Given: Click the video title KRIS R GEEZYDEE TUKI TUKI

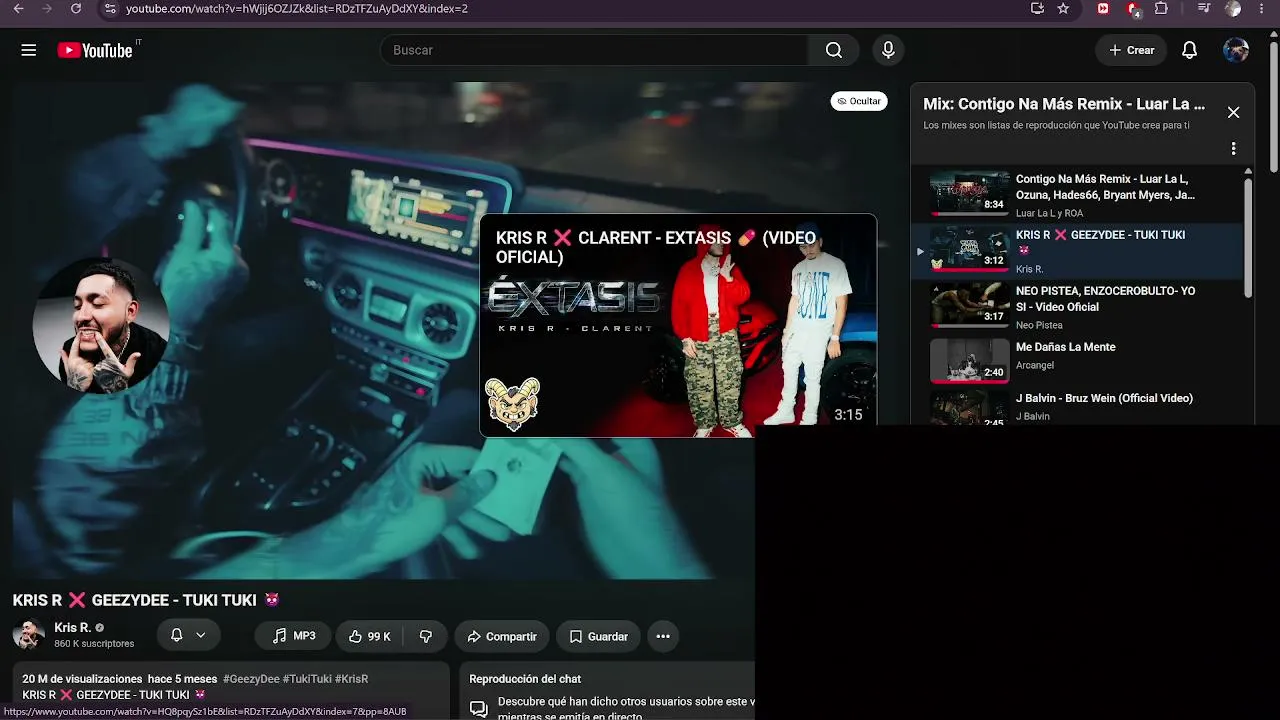Looking at the screenshot, I should pos(146,600).
